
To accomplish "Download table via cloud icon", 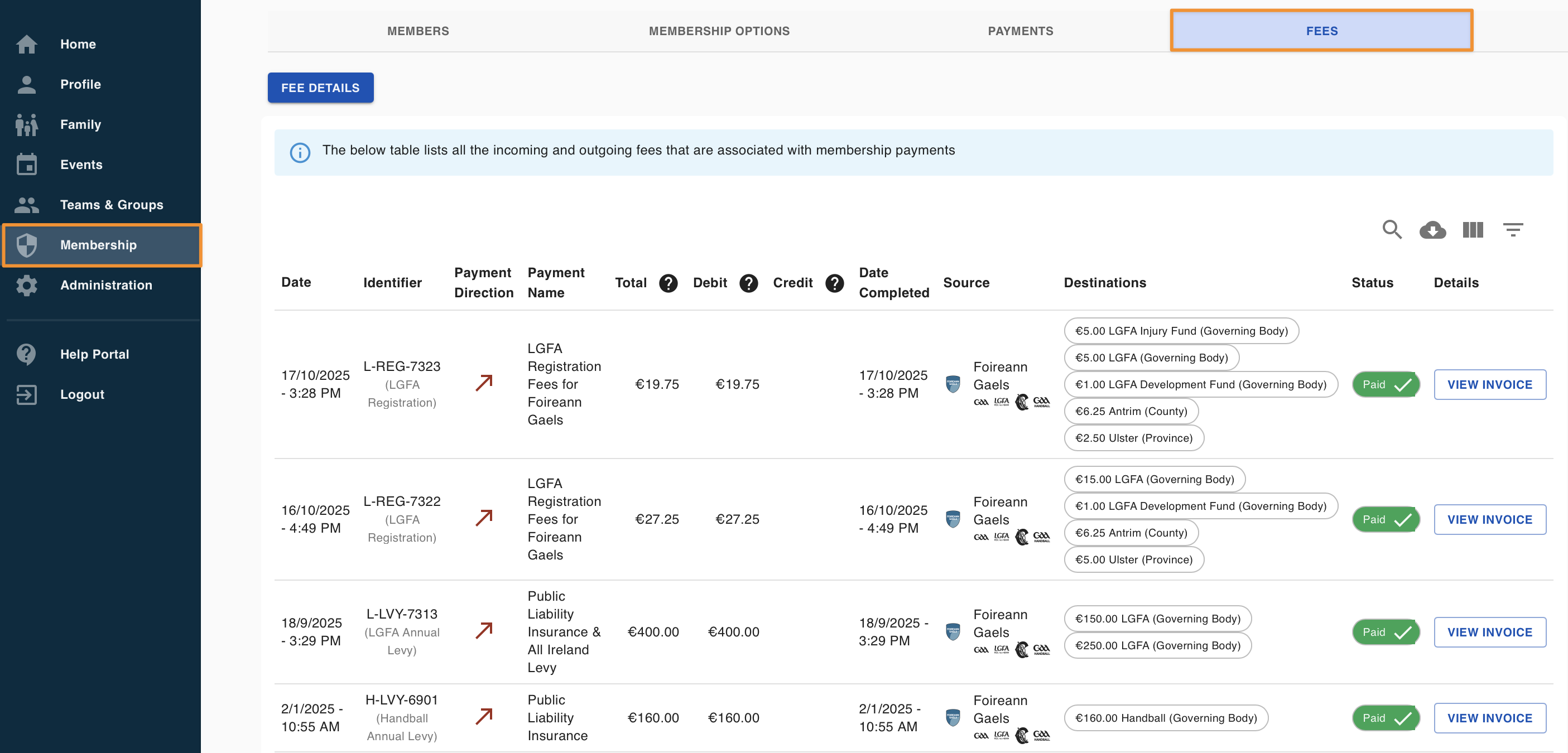I will pyautogui.click(x=1432, y=230).
